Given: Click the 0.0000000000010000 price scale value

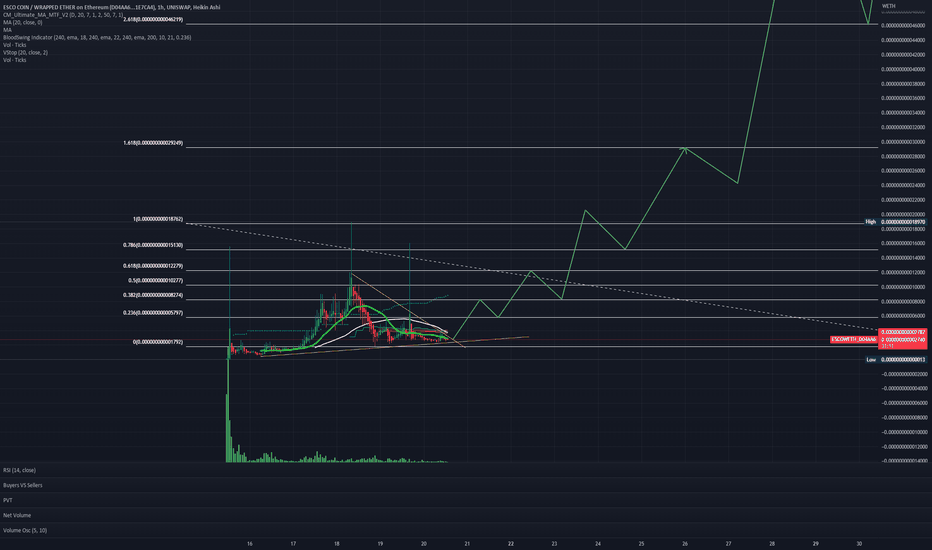Looking at the screenshot, I should 903,287.
